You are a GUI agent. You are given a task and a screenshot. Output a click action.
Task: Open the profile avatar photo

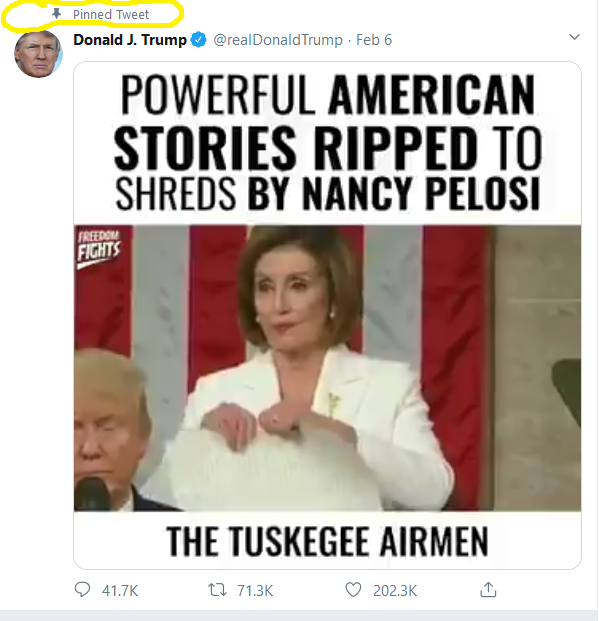click(x=38, y=53)
